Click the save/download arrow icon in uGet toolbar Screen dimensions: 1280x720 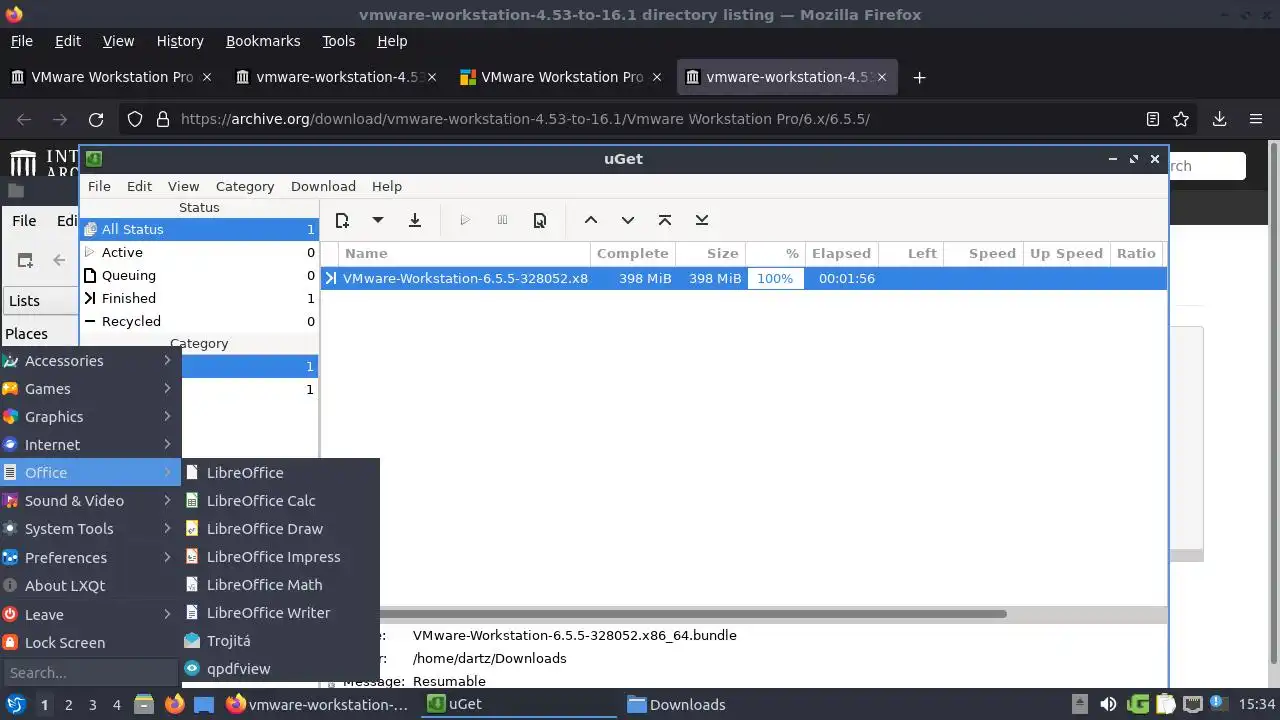pos(415,220)
